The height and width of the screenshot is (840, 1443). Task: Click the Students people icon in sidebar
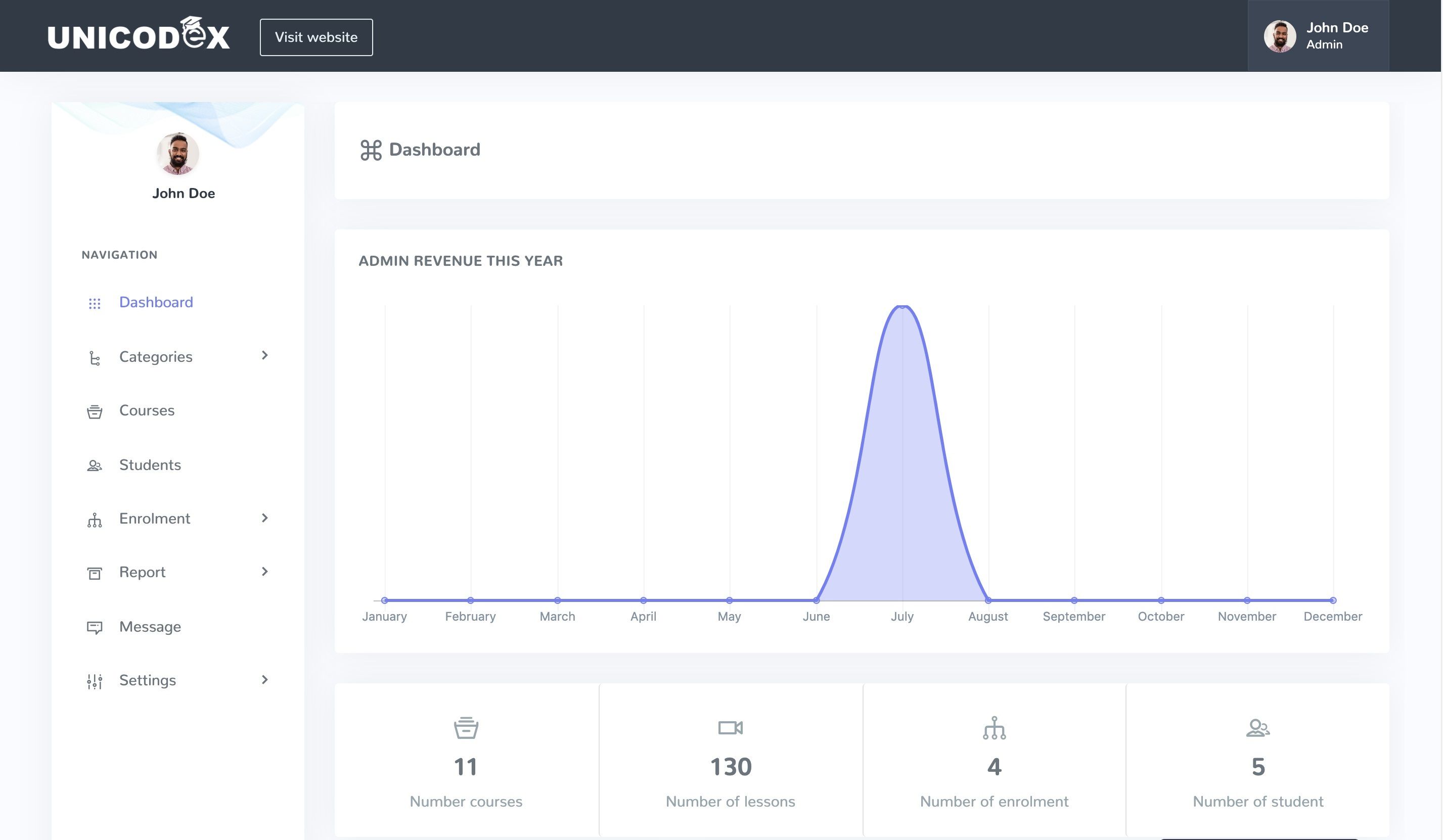[x=95, y=465]
